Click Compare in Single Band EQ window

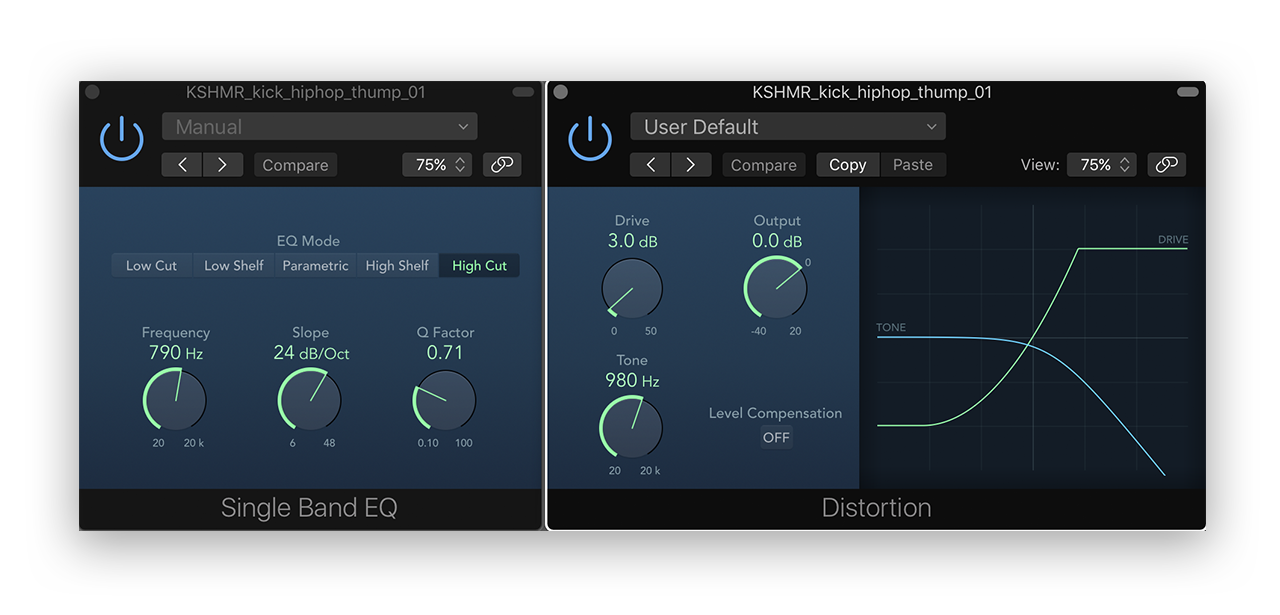click(x=295, y=165)
